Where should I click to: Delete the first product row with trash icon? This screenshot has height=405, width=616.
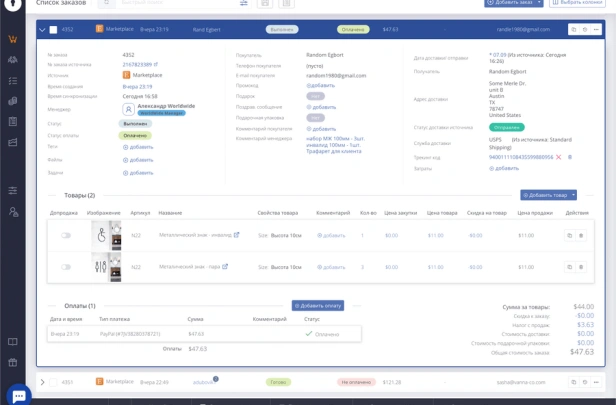tap(581, 236)
